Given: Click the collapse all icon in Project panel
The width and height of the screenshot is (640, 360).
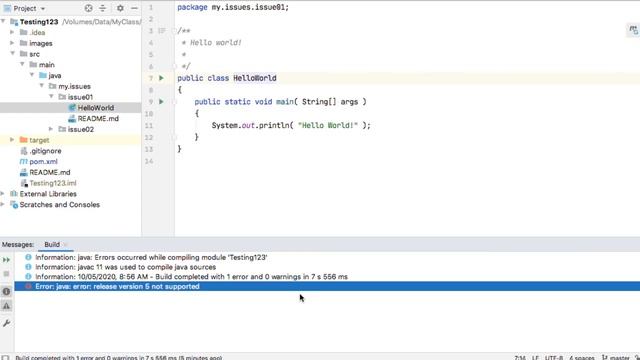Looking at the screenshot, I should point(102,8).
